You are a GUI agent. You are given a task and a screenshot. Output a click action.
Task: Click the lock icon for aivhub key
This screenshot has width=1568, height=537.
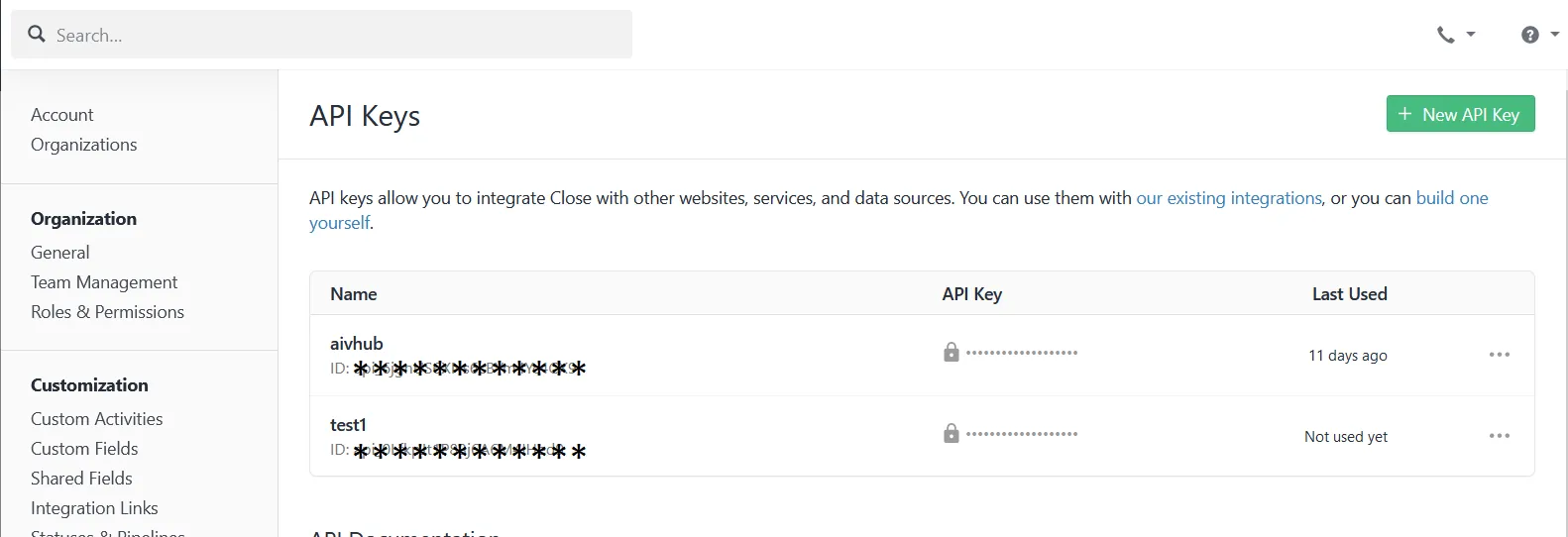tap(952, 352)
